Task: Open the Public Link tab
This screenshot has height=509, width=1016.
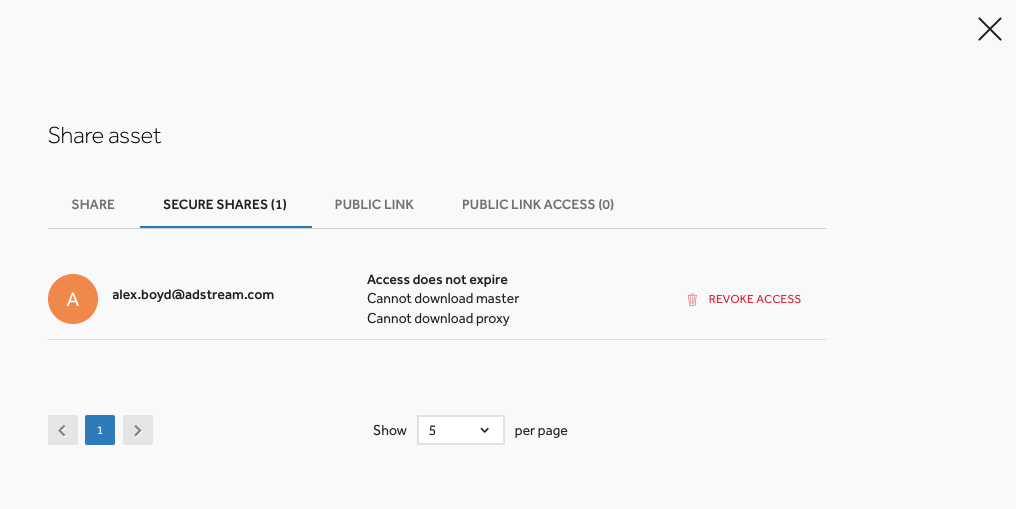Action: coord(374,205)
